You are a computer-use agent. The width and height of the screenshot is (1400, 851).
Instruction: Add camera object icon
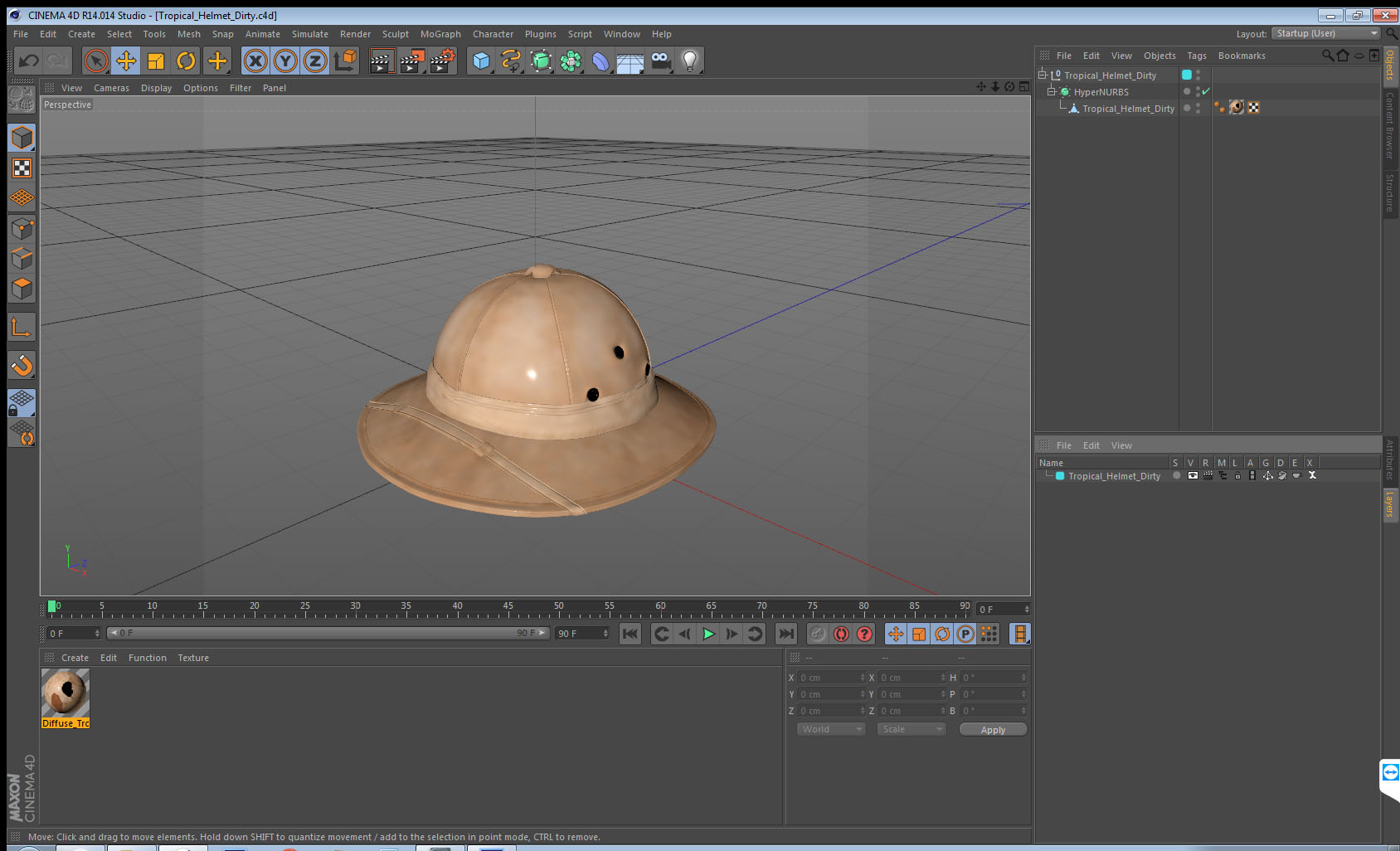pyautogui.click(x=660, y=61)
